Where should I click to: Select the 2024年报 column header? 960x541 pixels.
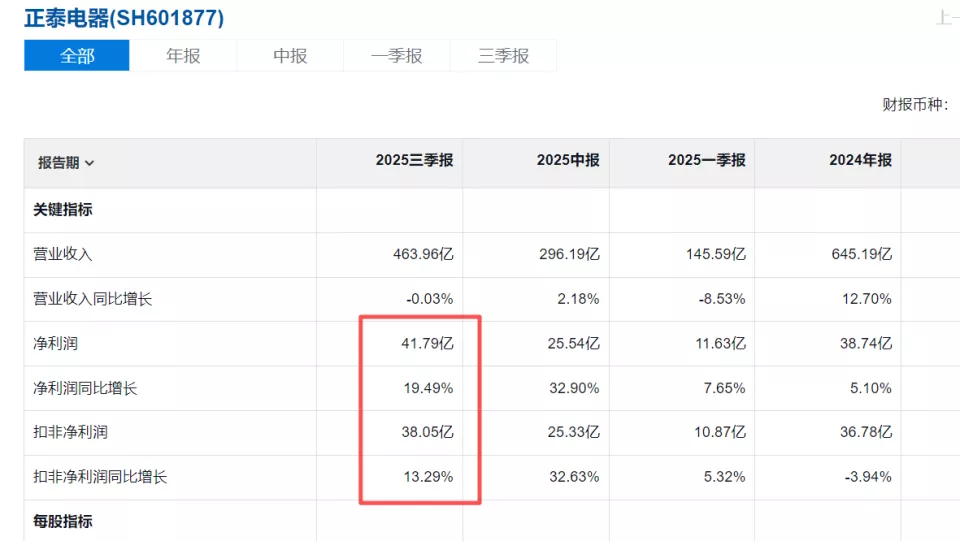coord(860,160)
